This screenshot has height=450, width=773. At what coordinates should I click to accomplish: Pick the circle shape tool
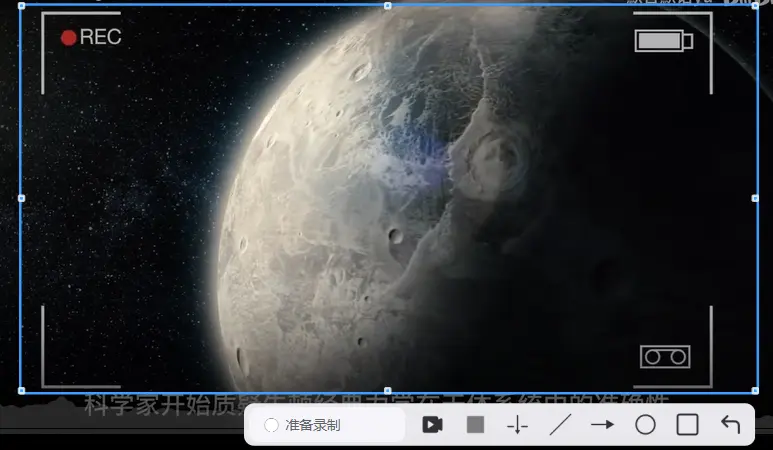click(x=645, y=425)
